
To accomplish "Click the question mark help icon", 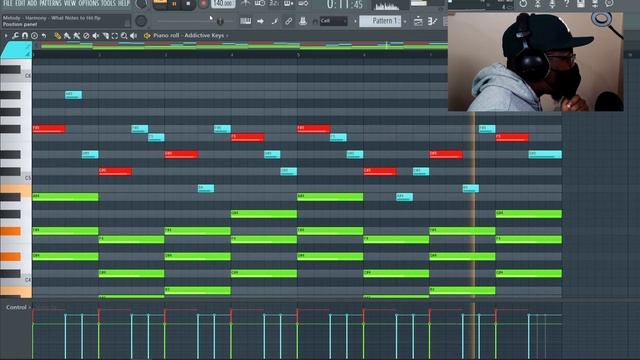I will [x=566, y=4].
